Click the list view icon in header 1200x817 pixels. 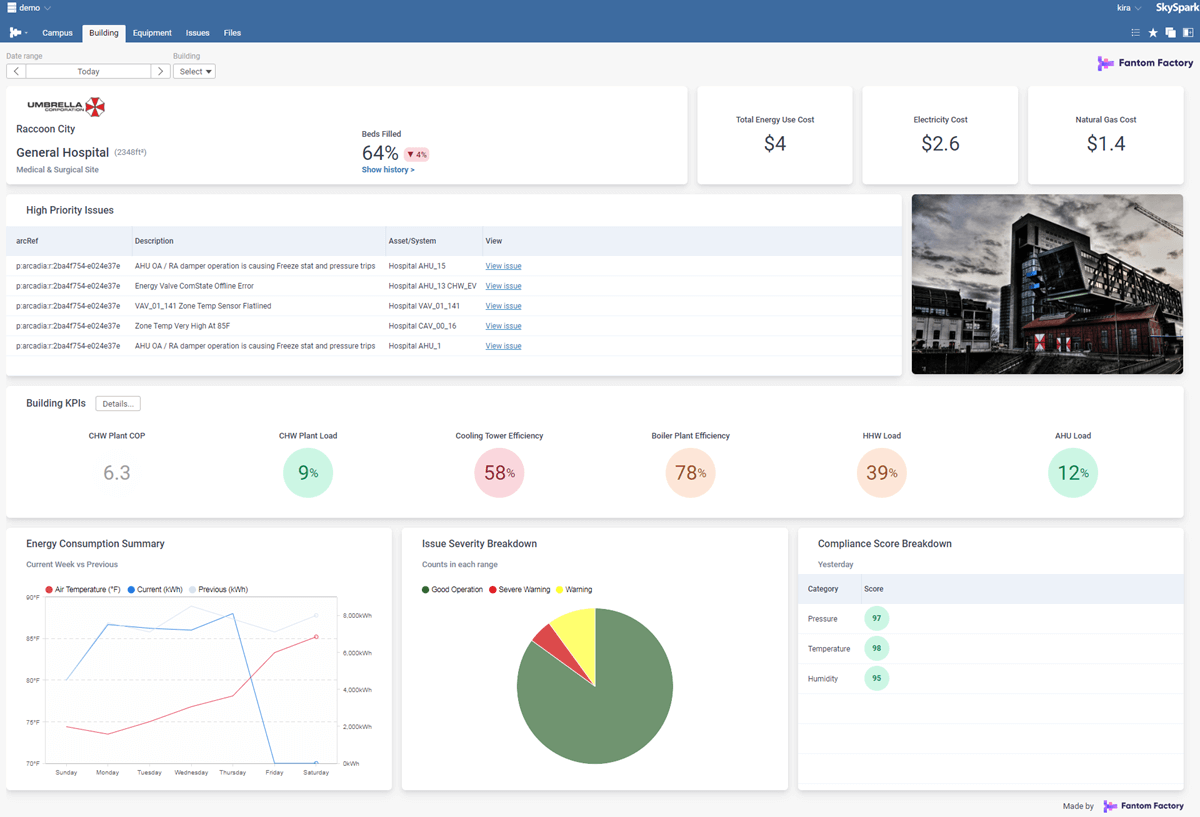[1136, 33]
